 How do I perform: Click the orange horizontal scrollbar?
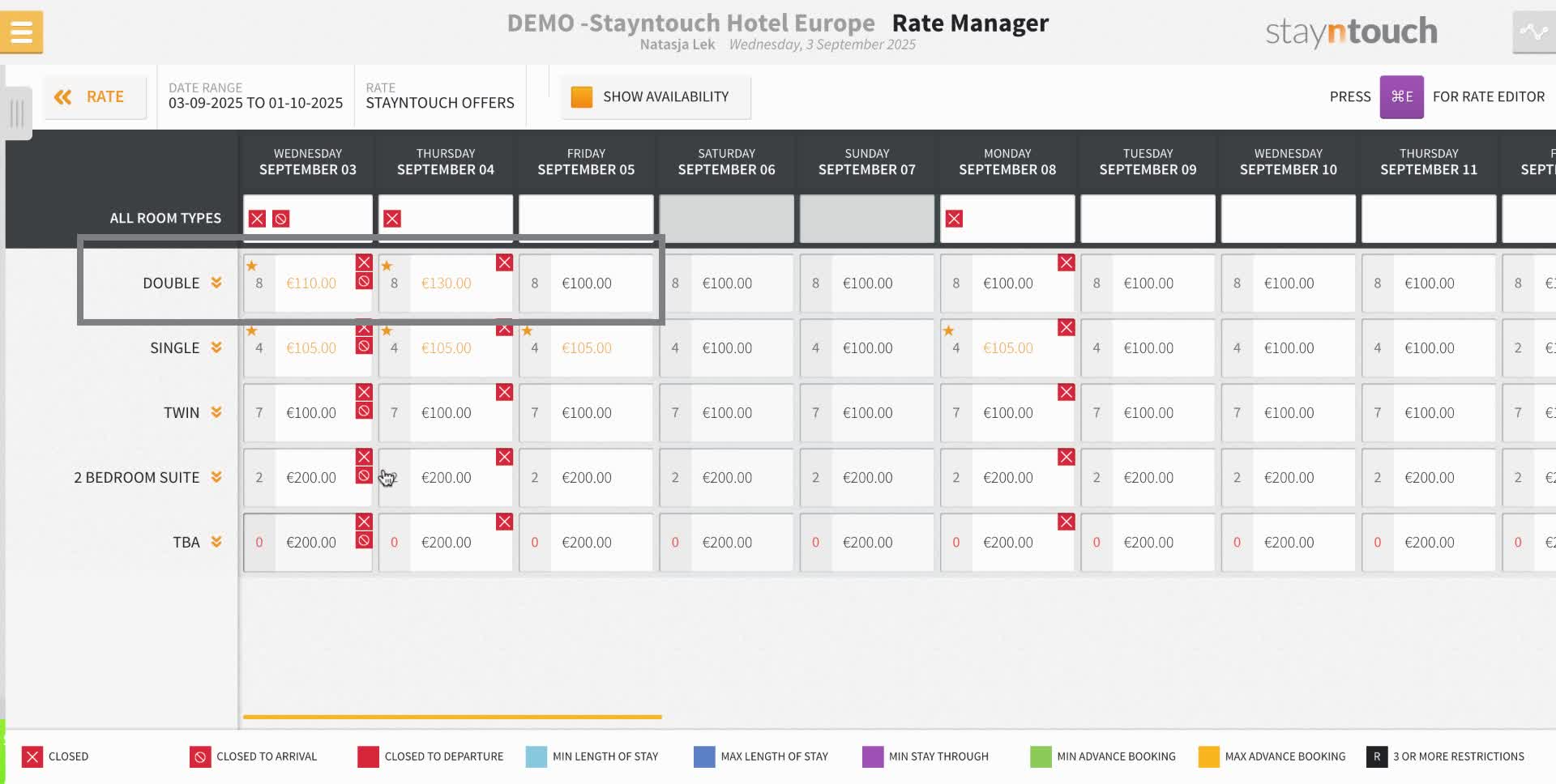(x=452, y=717)
